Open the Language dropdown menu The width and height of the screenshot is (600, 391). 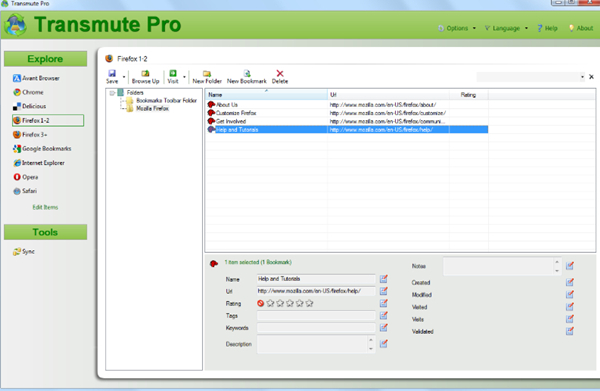point(506,28)
